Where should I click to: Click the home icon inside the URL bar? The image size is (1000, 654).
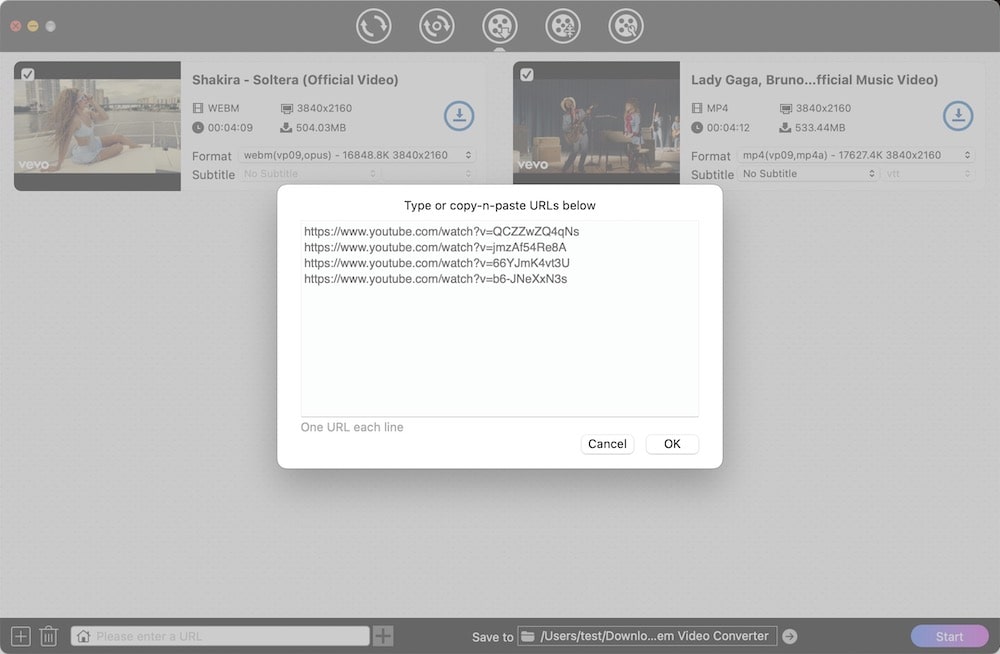[x=82, y=635]
